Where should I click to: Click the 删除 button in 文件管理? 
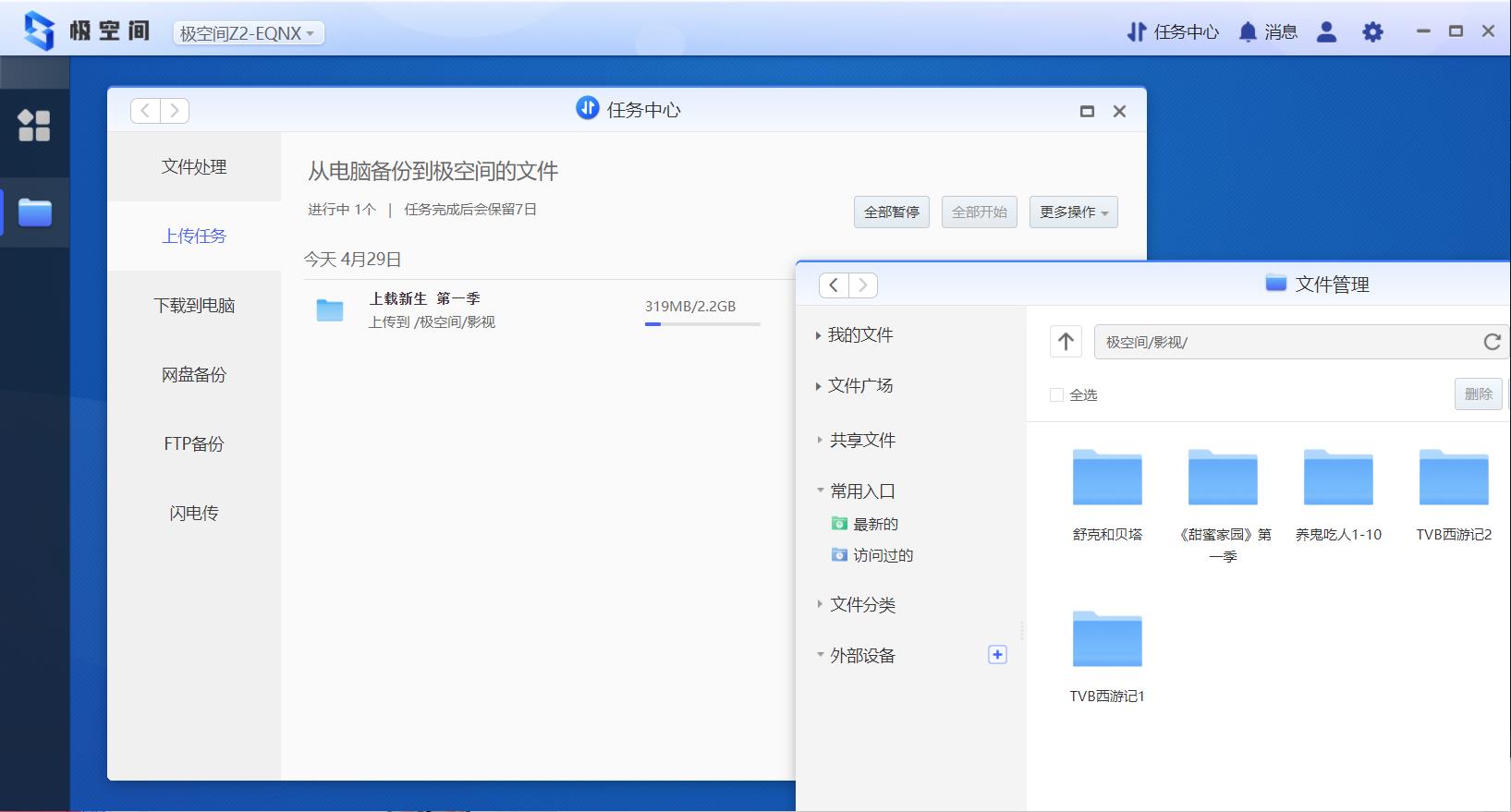(x=1478, y=394)
